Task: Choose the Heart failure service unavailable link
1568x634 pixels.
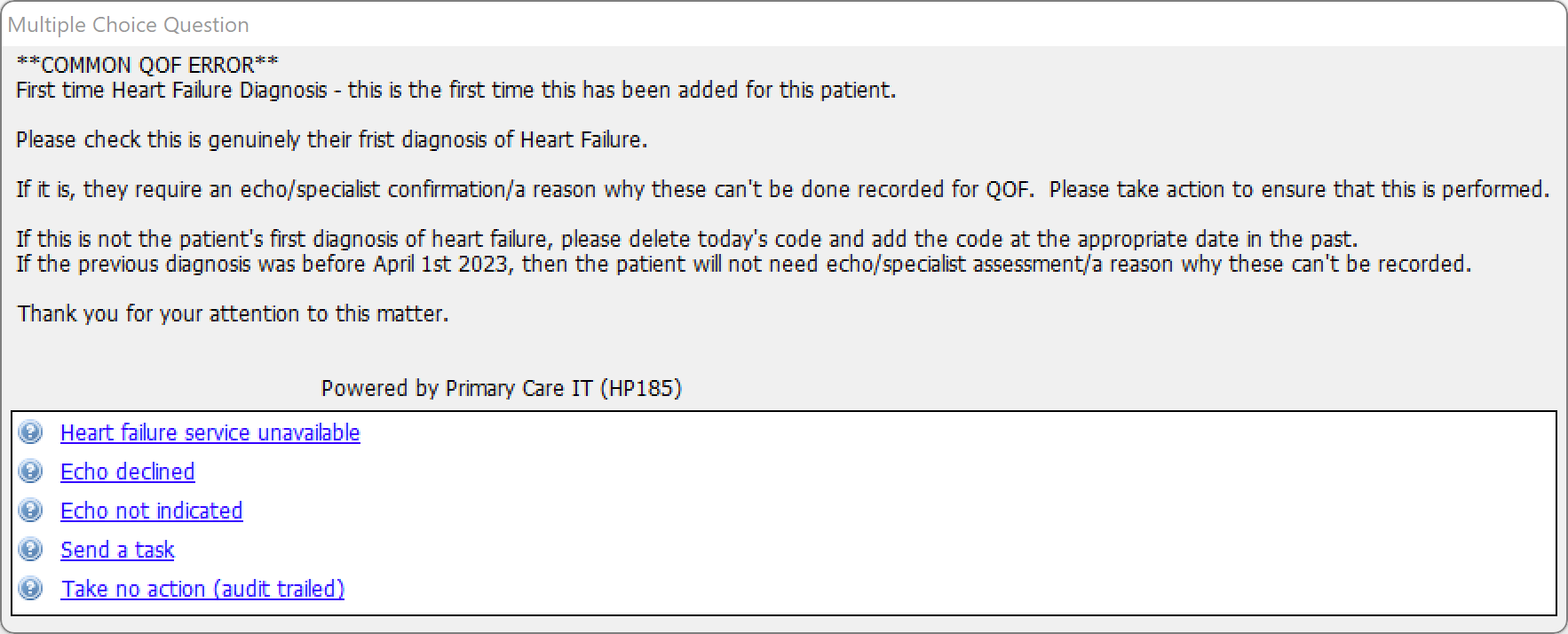Action: tap(210, 432)
